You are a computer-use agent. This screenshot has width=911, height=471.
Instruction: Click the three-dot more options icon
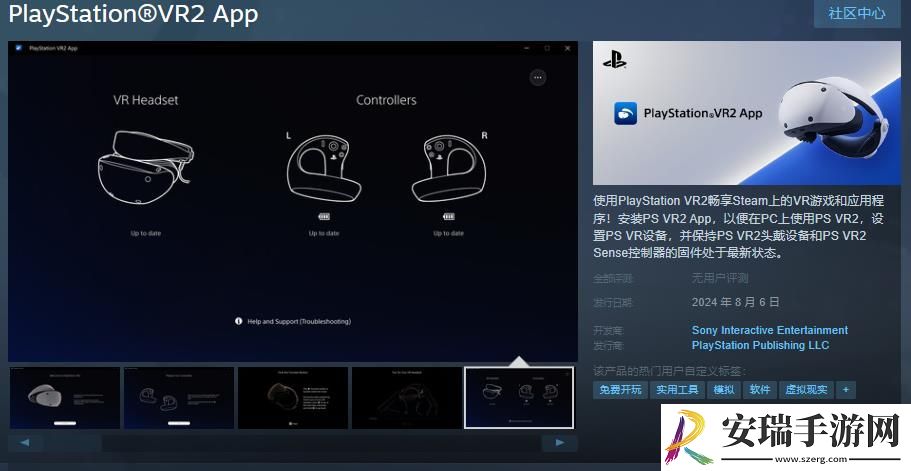point(538,77)
